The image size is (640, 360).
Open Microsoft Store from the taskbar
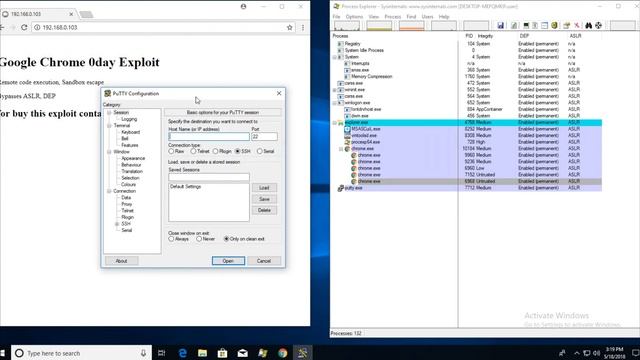point(222,353)
